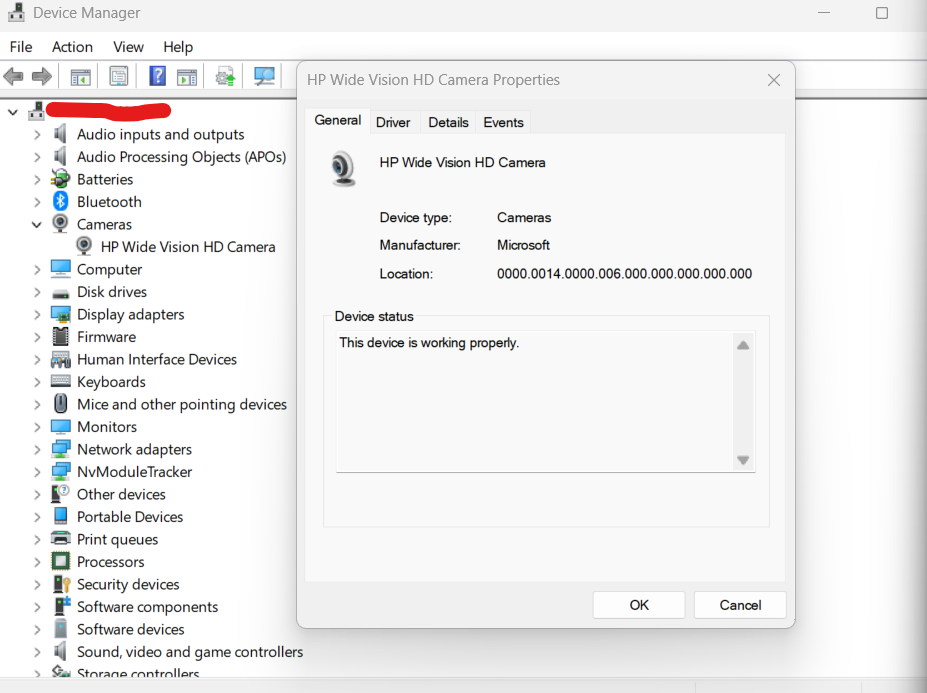Select the Update driver toolbar icon
Image resolution: width=927 pixels, height=693 pixels.
point(224,76)
